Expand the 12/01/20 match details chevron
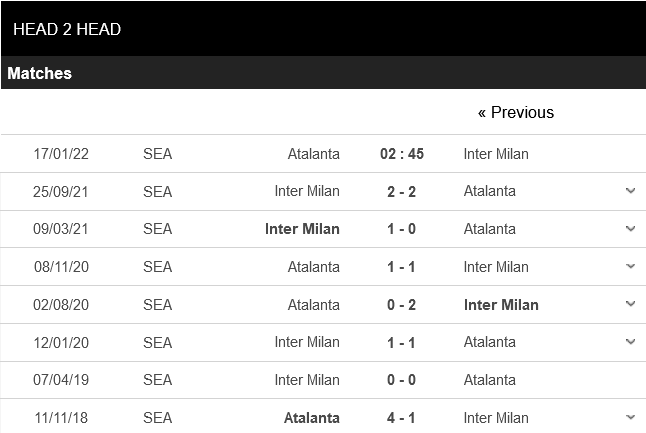 point(630,342)
